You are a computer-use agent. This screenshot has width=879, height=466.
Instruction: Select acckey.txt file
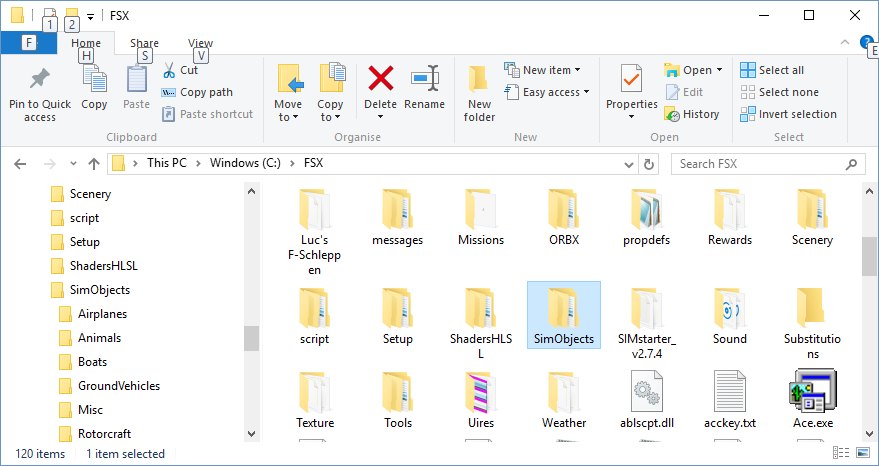click(x=729, y=399)
